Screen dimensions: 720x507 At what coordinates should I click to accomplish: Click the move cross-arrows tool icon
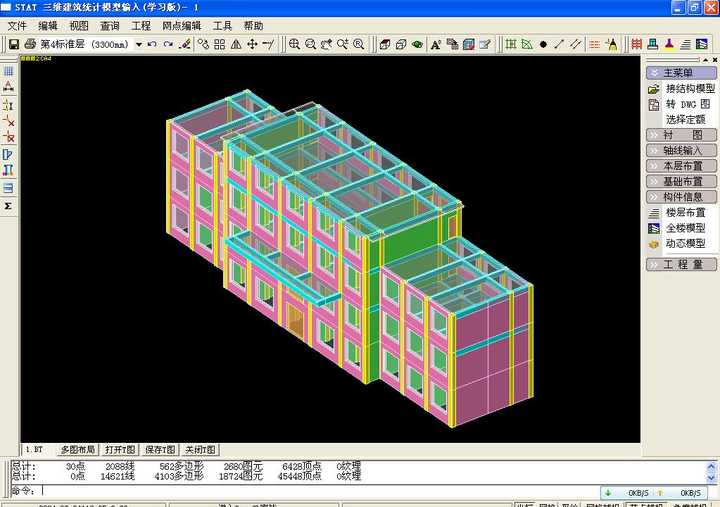click(x=252, y=44)
